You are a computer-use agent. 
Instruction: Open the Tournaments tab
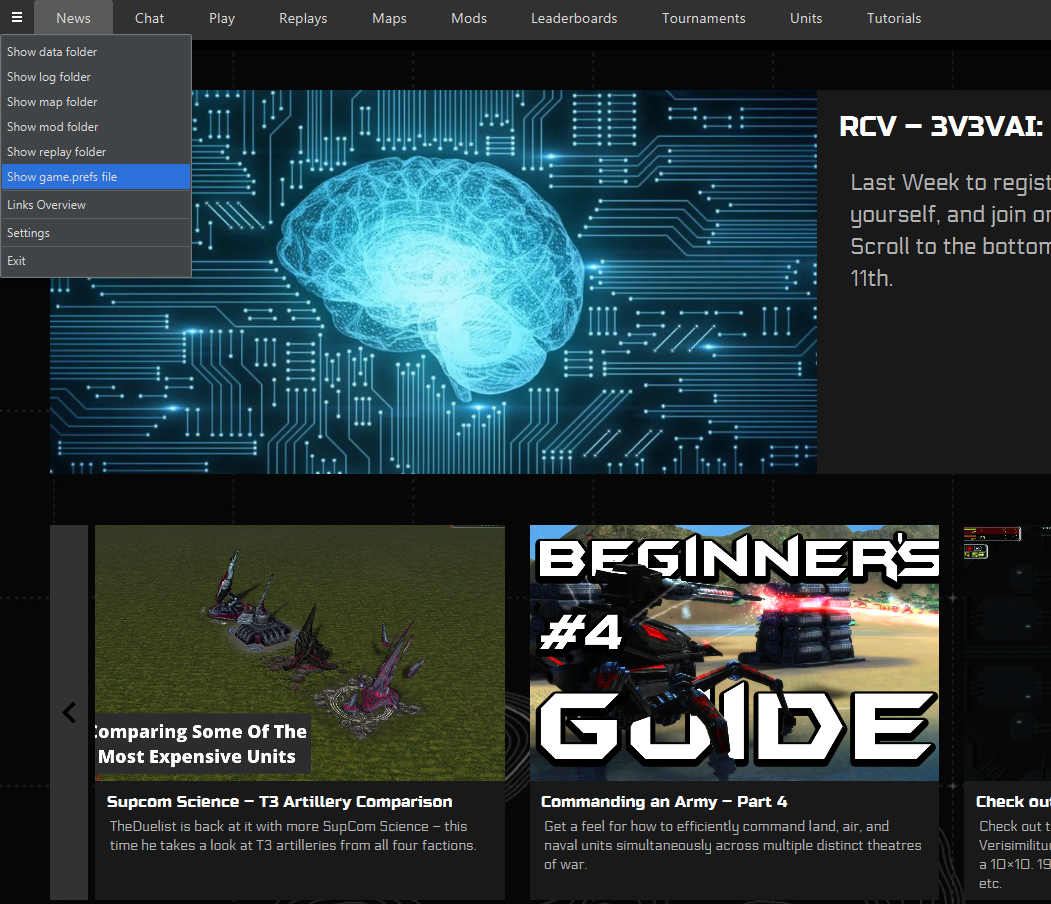pyautogui.click(x=704, y=18)
